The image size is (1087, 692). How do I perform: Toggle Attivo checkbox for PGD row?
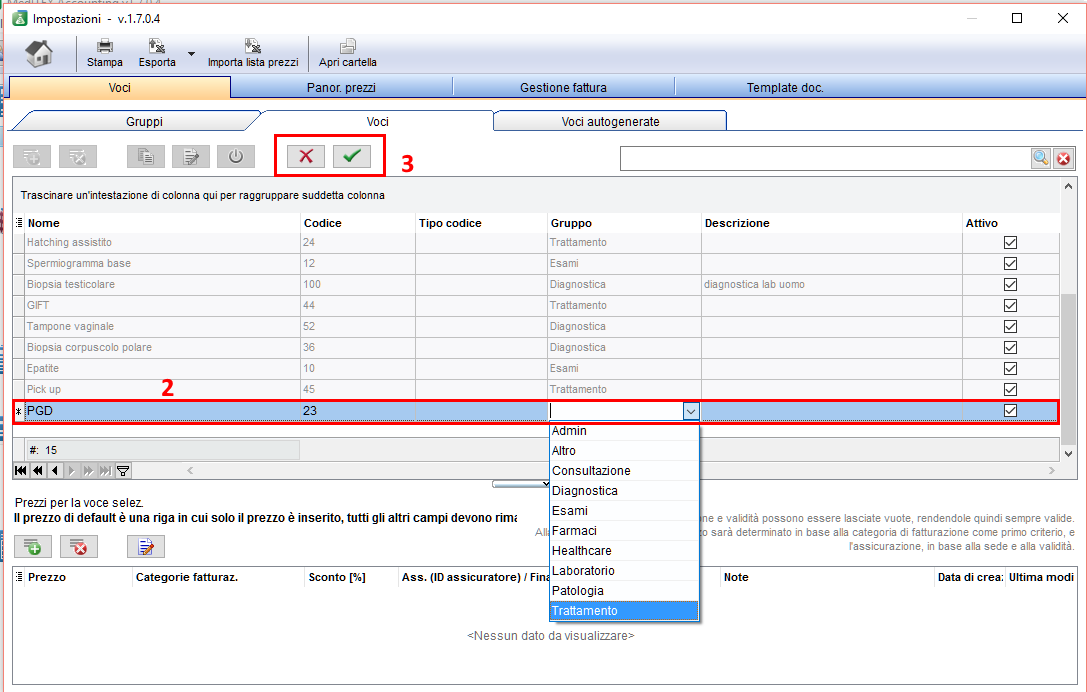(x=1010, y=410)
